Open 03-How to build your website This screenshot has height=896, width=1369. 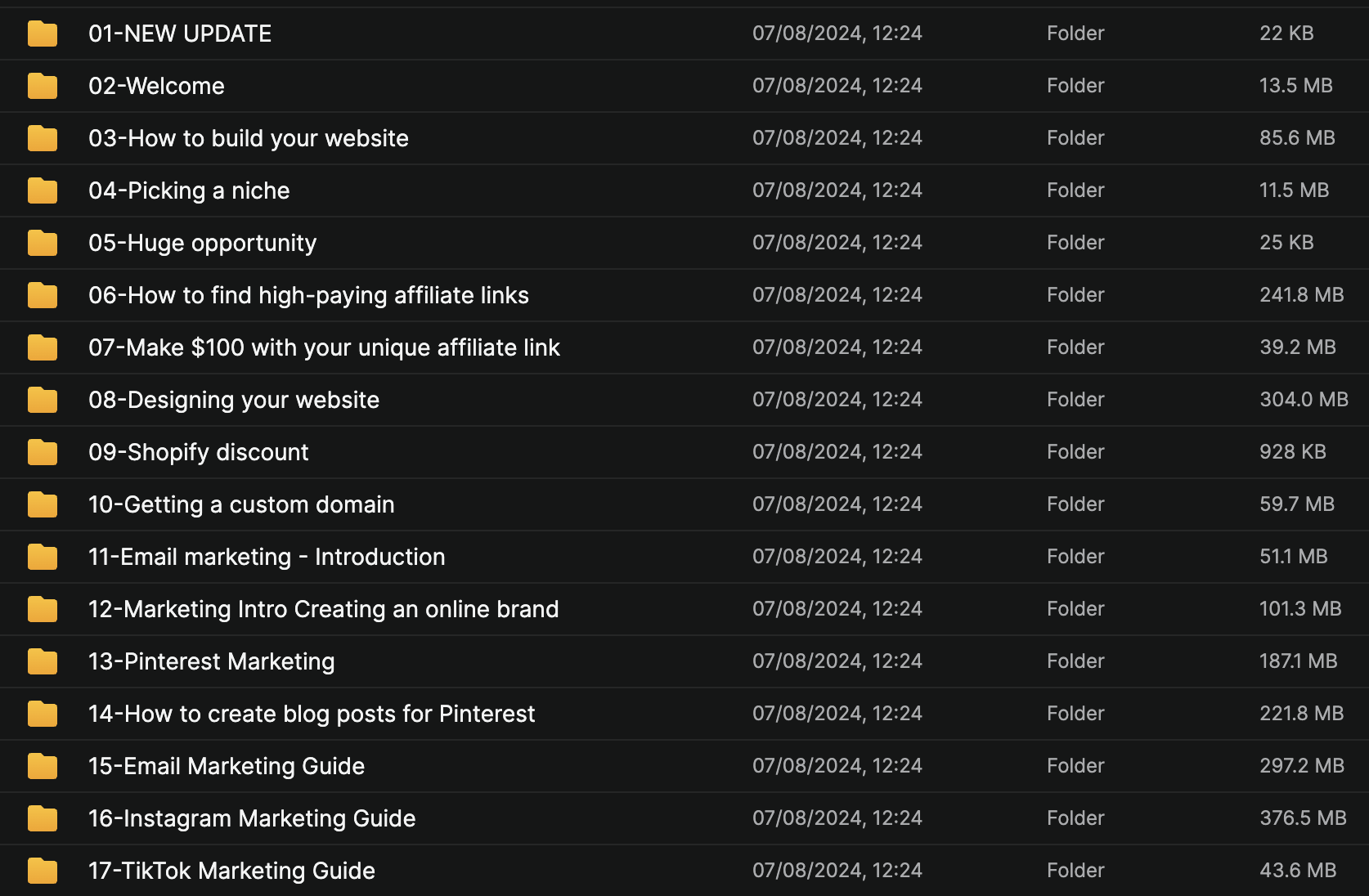(x=248, y=138)
